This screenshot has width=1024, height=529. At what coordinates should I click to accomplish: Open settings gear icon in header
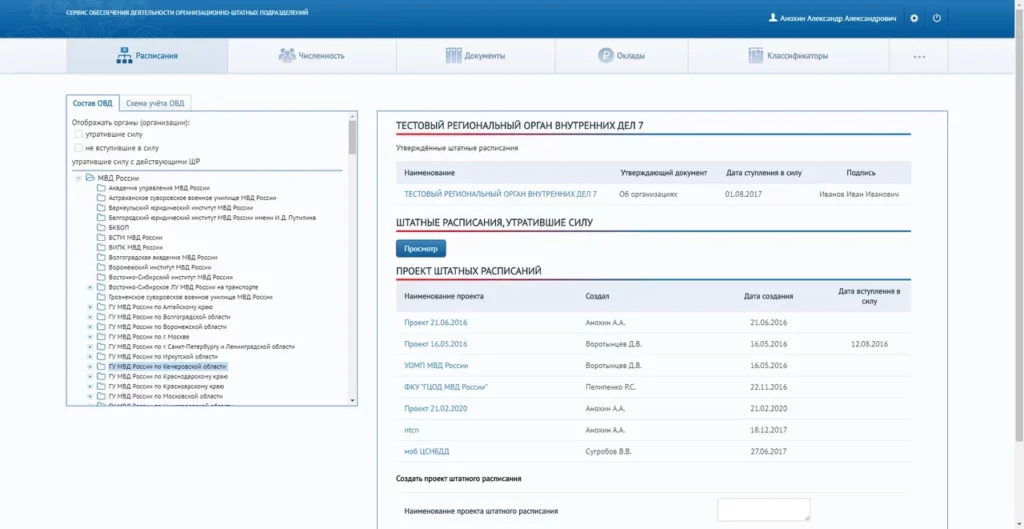[914, 18]
